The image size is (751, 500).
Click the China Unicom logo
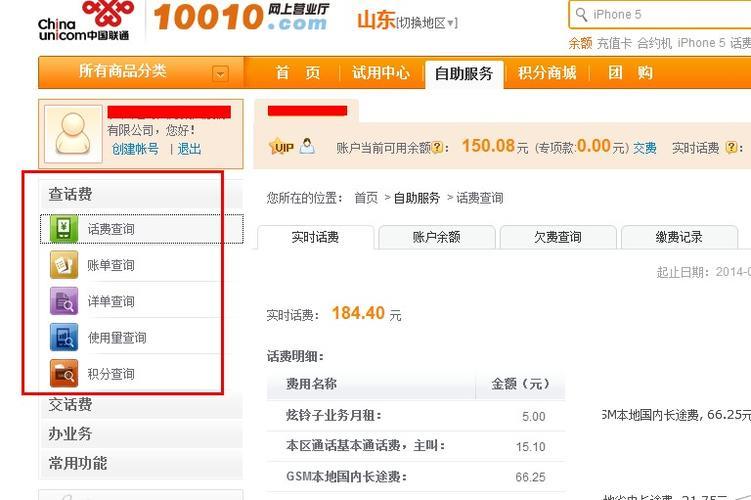coord(85,21)
